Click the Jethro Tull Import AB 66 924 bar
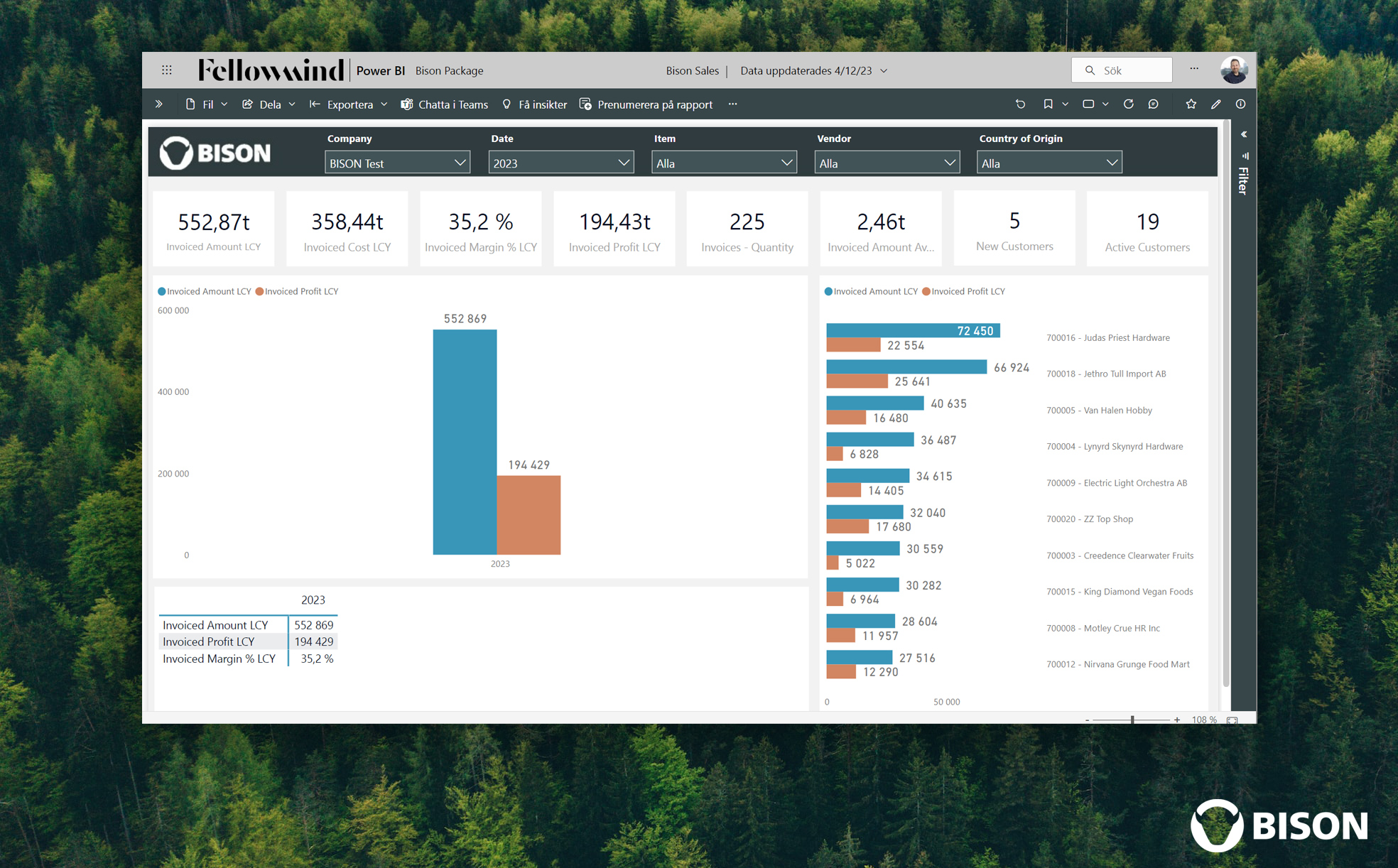The width and height of the screenshot is (1398, 868). [906, 367]
